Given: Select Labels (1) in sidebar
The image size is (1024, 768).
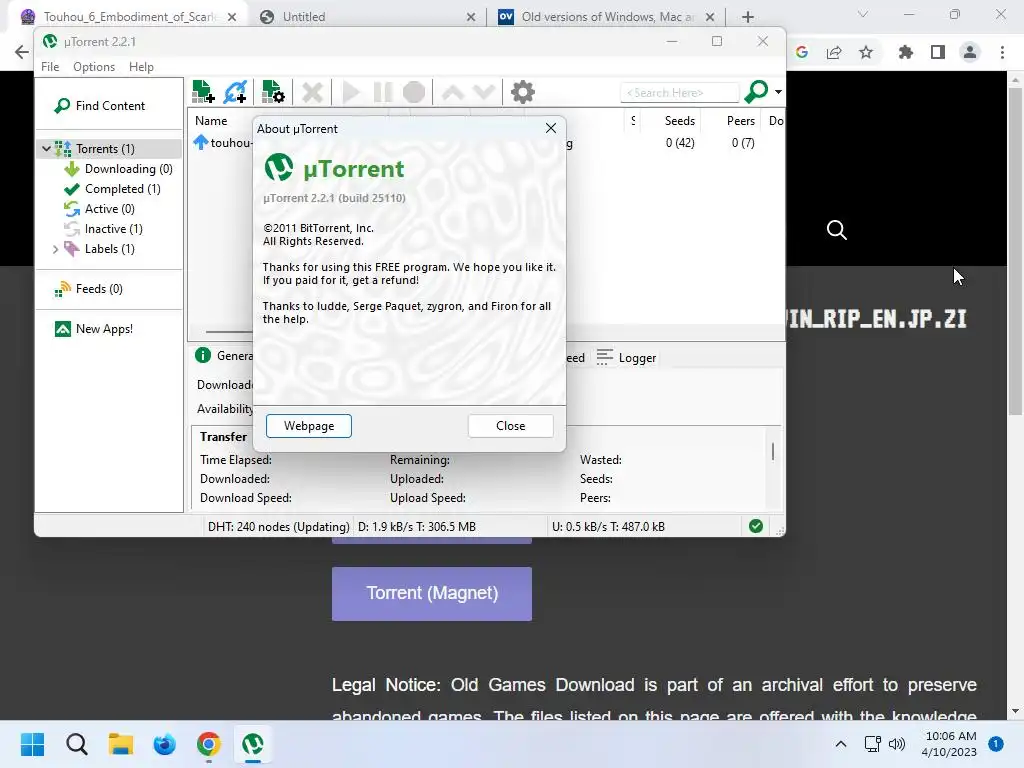Looking at the screenshot, I should pos(99,249).
